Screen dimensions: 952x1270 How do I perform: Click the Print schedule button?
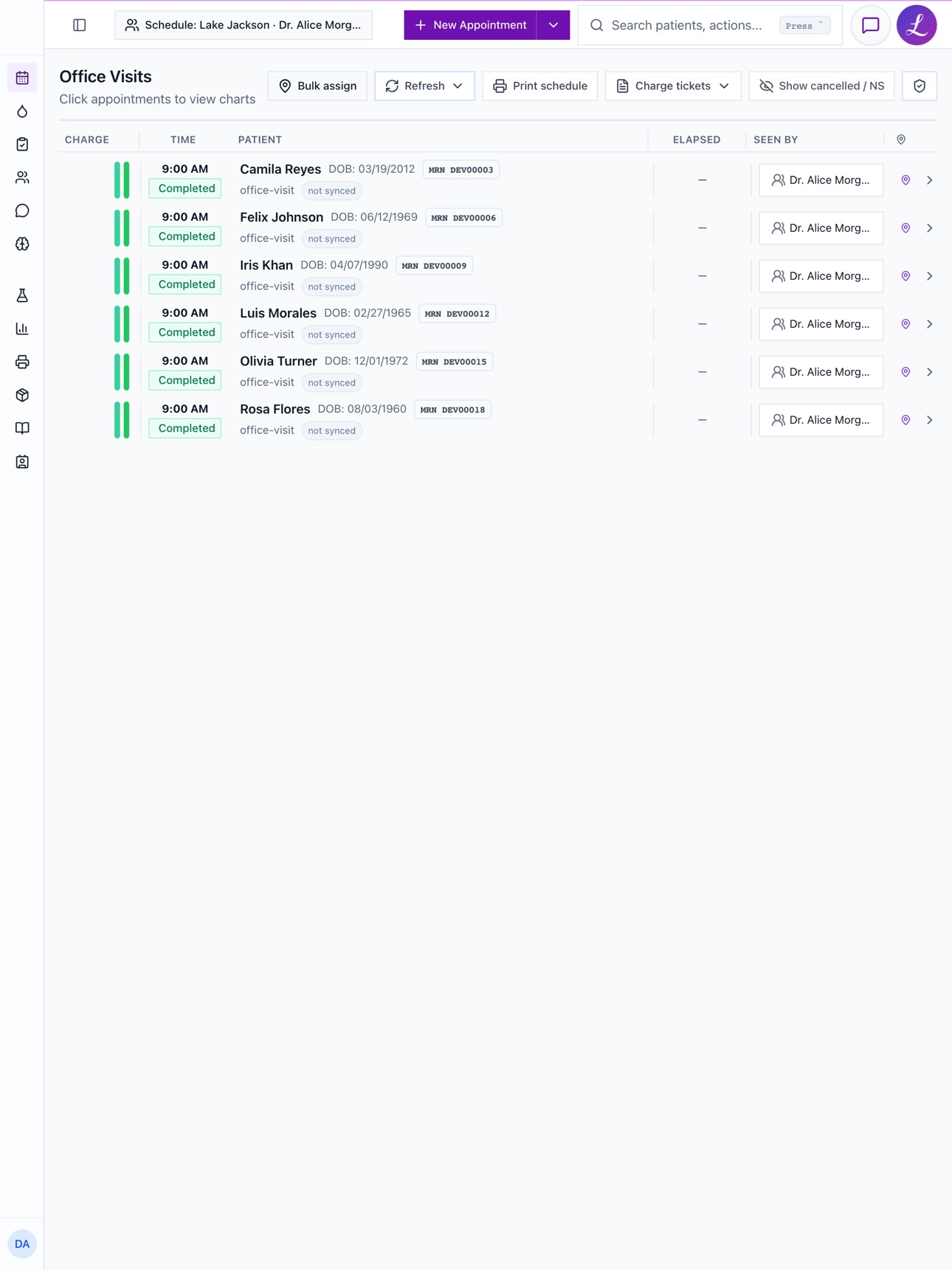click(x=540, y=86)
